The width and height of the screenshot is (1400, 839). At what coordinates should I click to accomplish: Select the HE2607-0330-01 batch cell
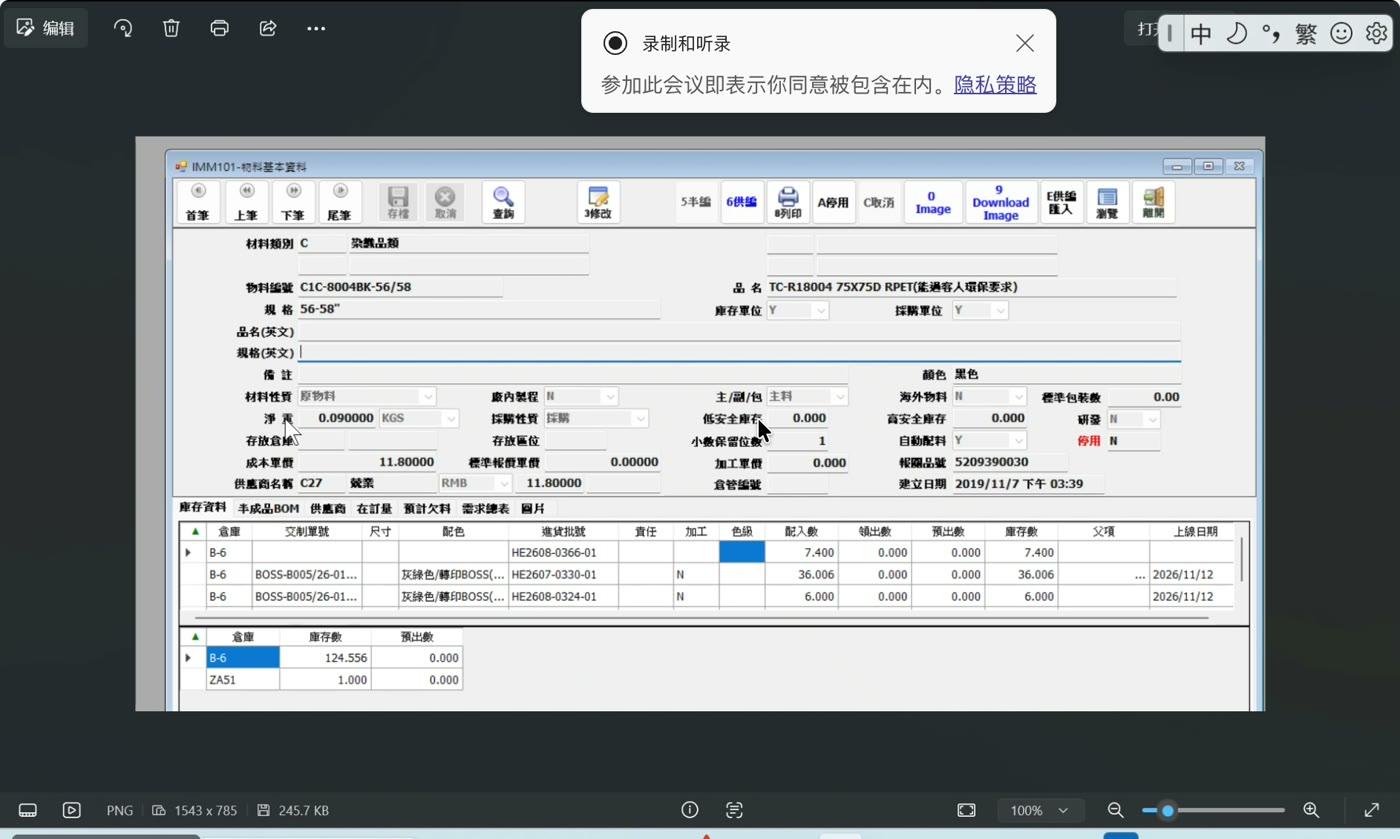click(x=563, y=574)
